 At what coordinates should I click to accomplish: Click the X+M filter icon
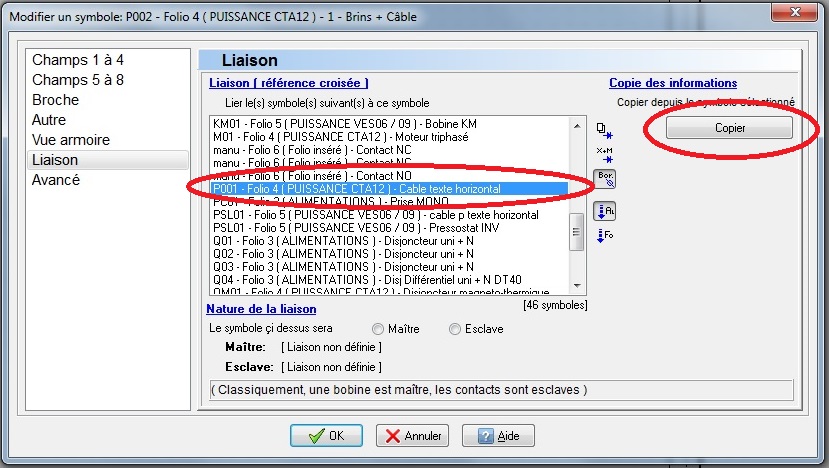click(x=604, y=152)
